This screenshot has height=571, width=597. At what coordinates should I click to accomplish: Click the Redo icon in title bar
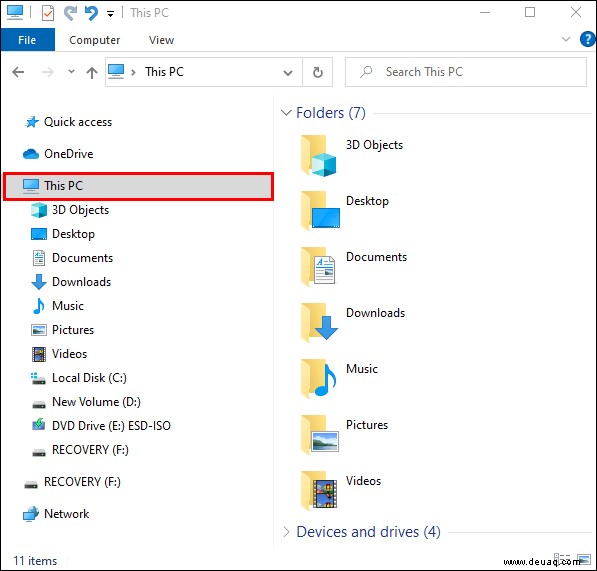coord(70,13)
